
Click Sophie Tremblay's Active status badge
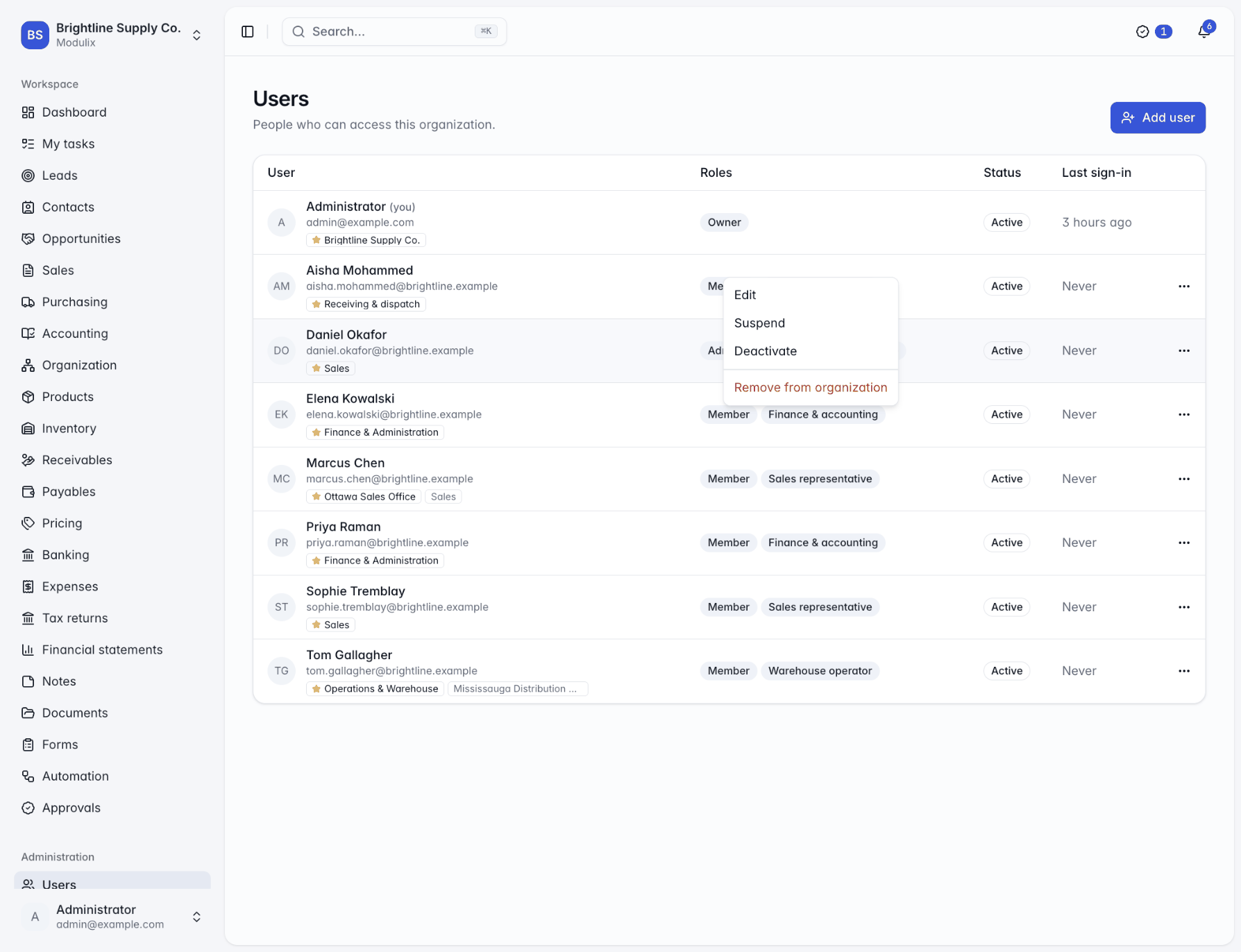click(x=1006, y=607)
